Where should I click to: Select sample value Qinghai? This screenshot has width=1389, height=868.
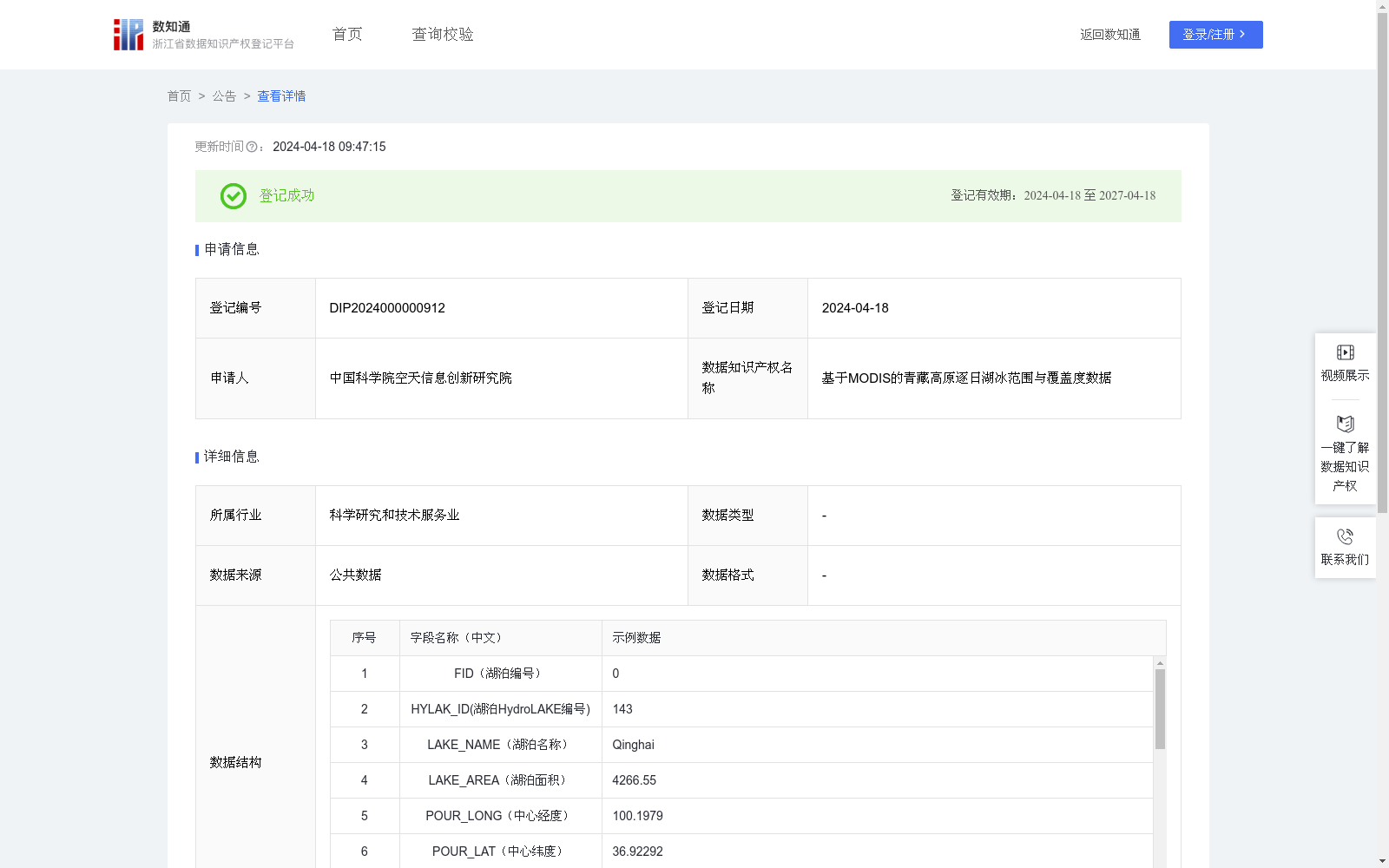point(634,745)
